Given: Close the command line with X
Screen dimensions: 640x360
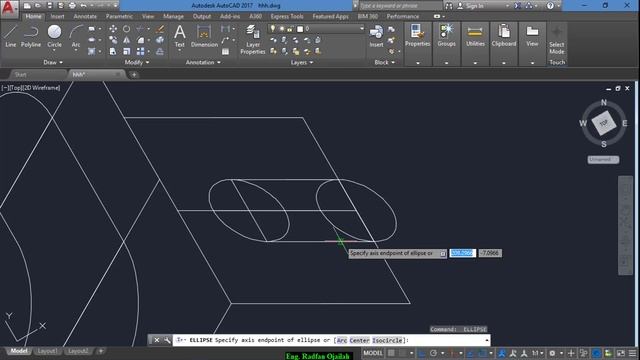Looking at the screenshot, I should (157, 340).
